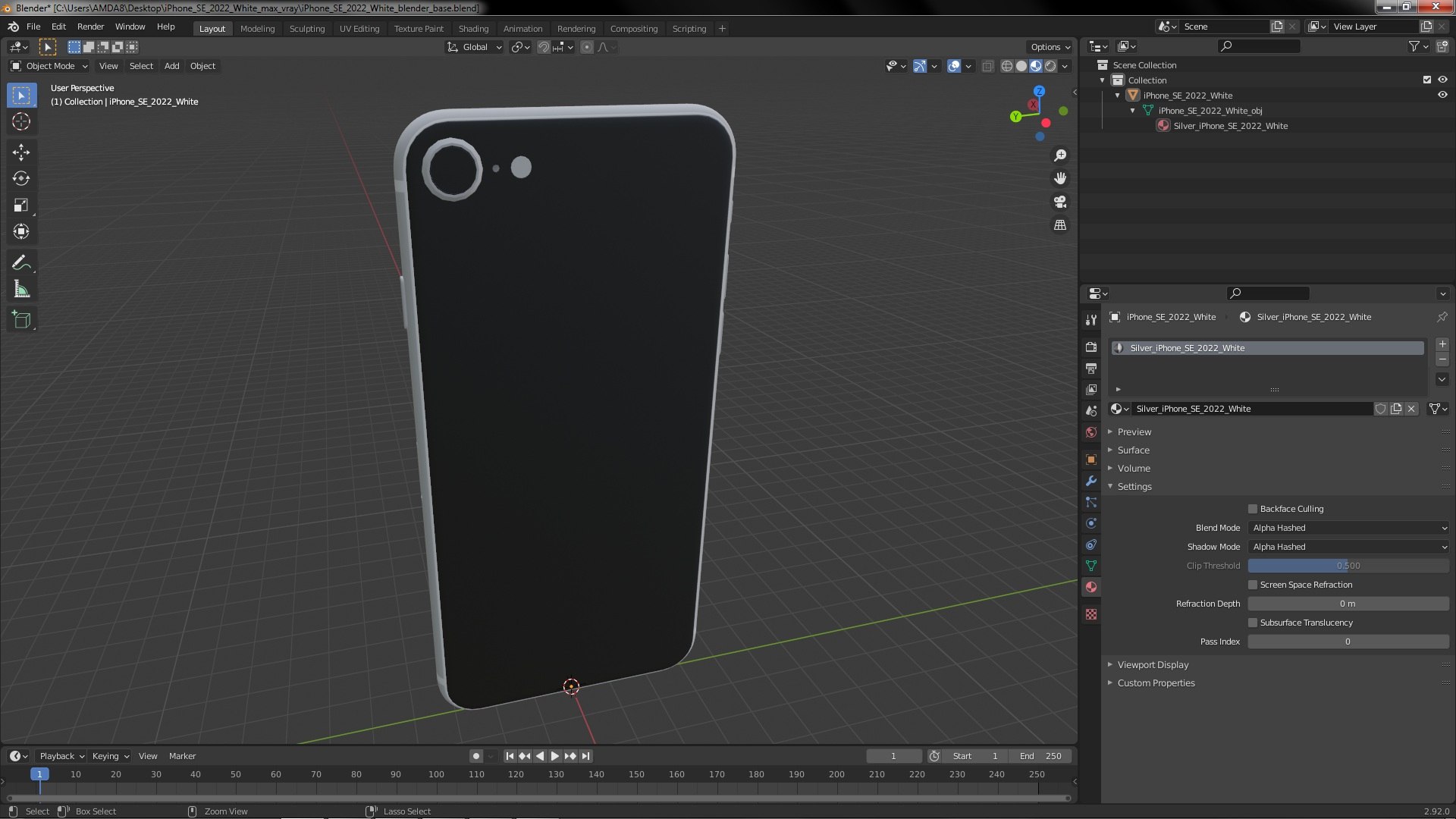Enable Subsurface Translucency checkbox
Viewport: 1456px width, 819px height.
[x=1253, y=623]
